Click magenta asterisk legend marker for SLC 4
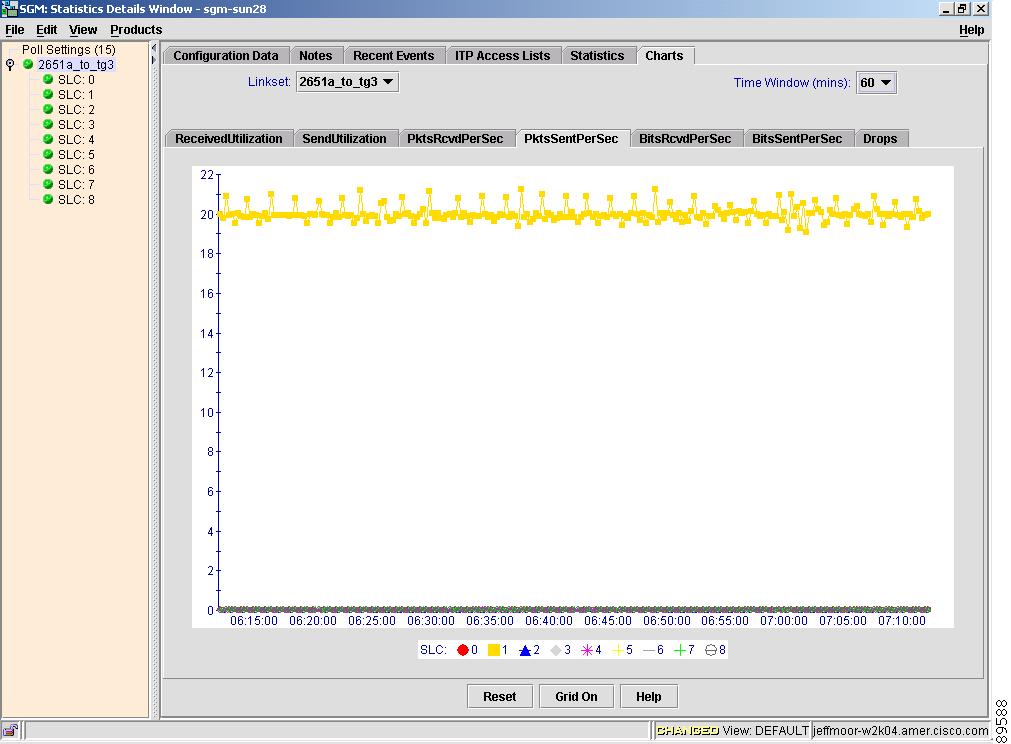Image resolution: width=1011 pixels, height=744 pixels. [588, 650]
